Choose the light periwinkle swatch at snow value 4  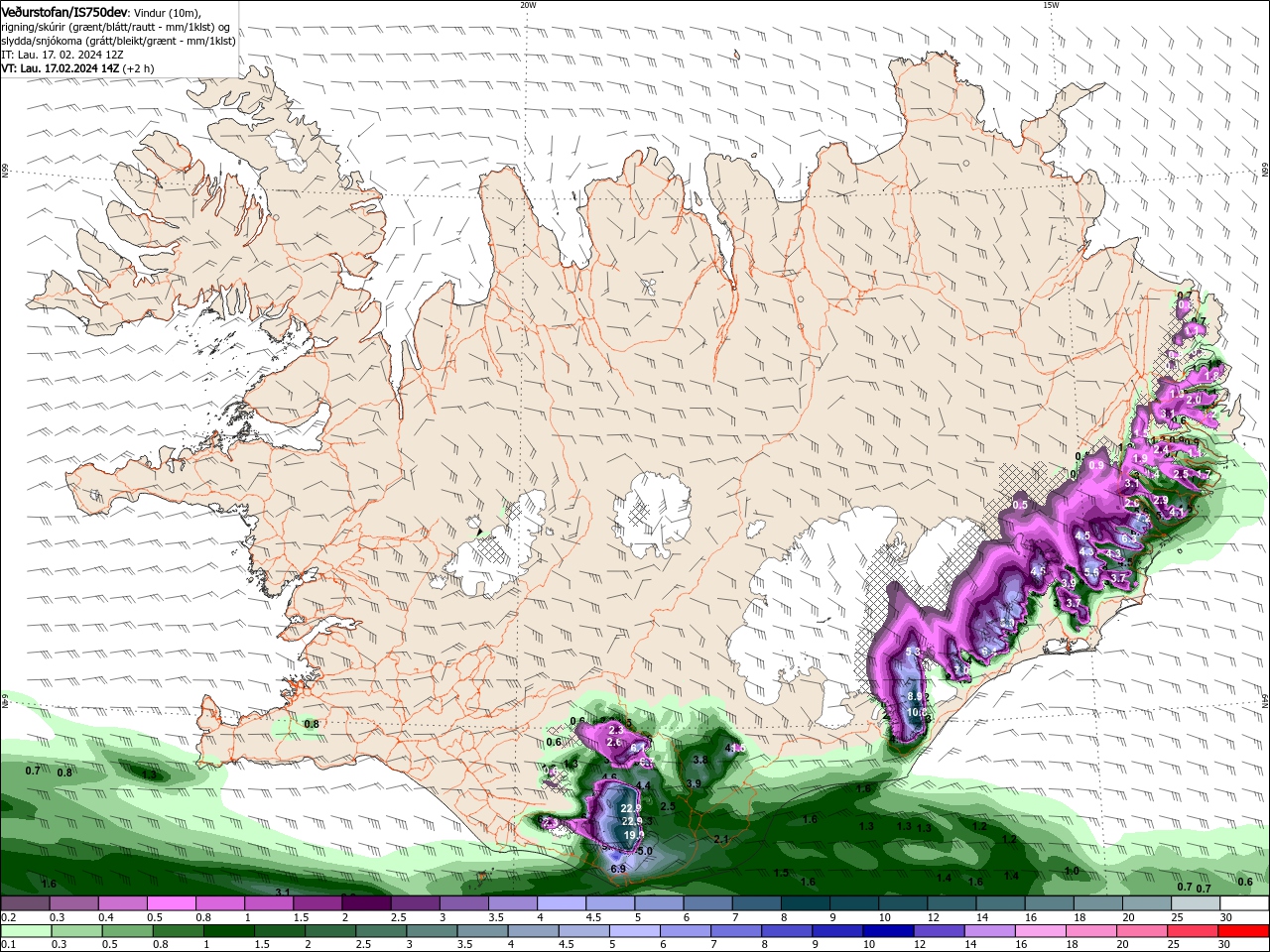tap(561, 904)
